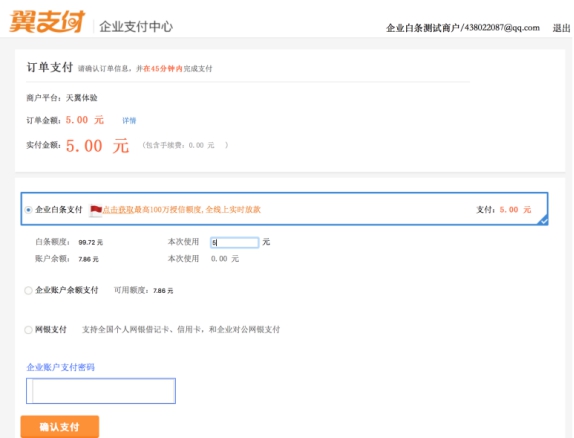Focus the 企业账户支付密码 password field
Image resolution: width=574 pixels, height=438 pixels.
click(x=101, y=391)
